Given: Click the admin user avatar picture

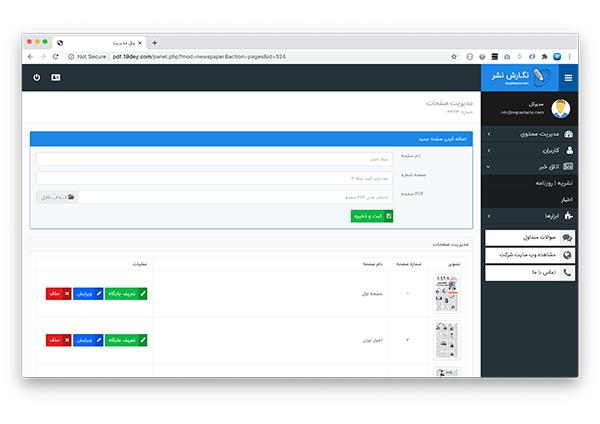Looking at the screenshot, I should 562,109.
